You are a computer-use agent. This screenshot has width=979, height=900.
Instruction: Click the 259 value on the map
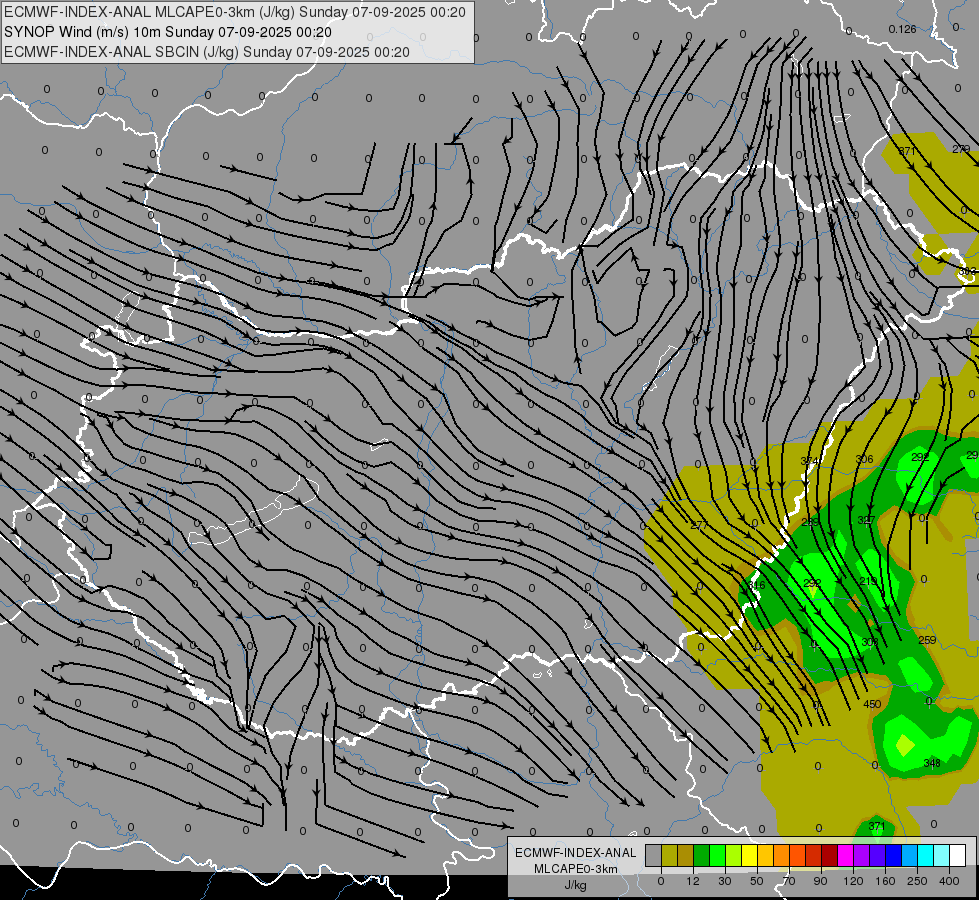927,640
